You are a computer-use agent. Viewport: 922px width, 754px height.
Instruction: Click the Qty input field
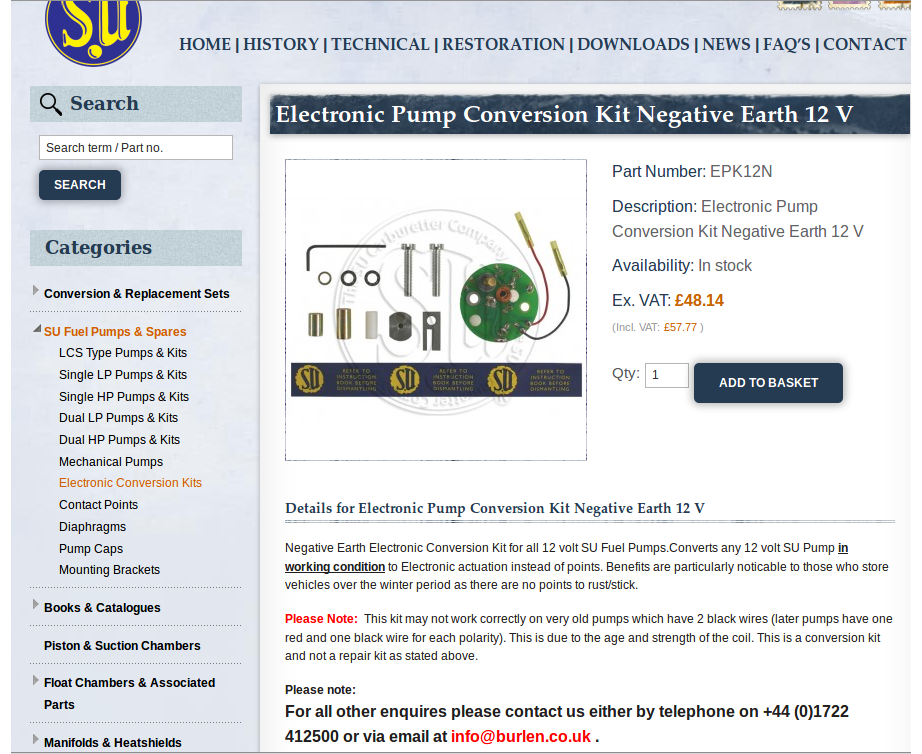pyautogui.click(x=667, y=375)
